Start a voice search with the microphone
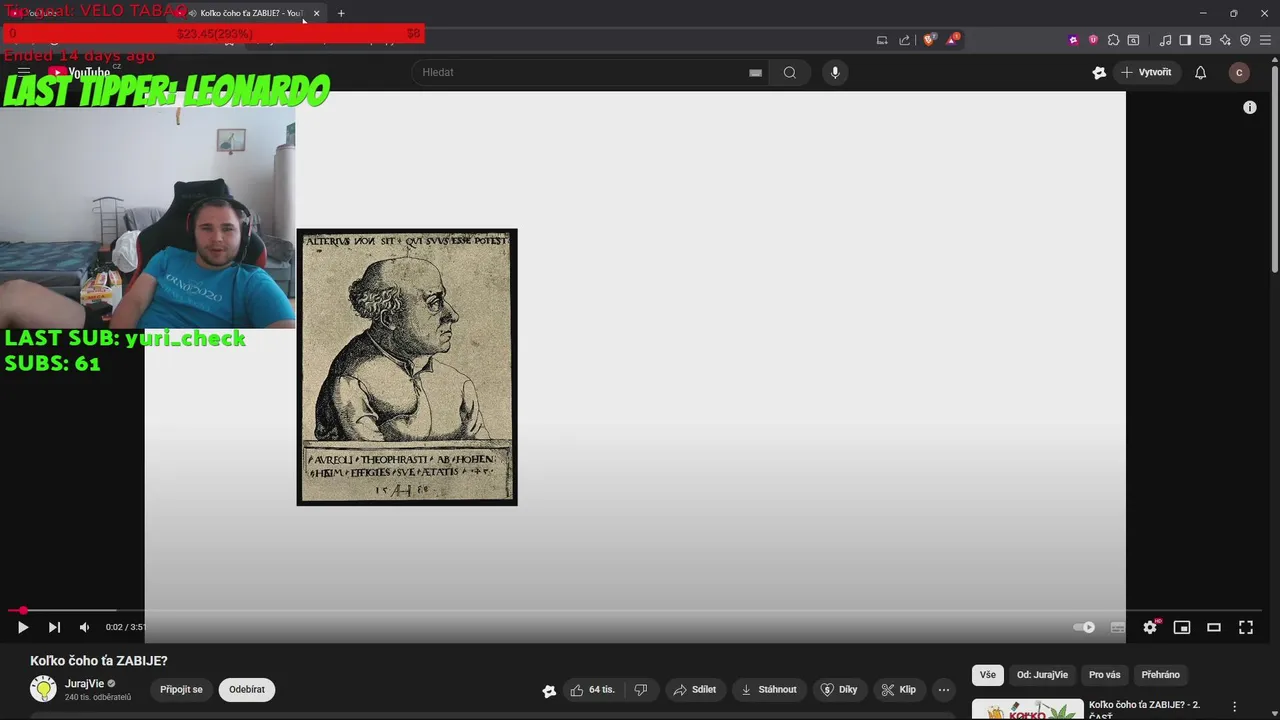 coord(835,72)
